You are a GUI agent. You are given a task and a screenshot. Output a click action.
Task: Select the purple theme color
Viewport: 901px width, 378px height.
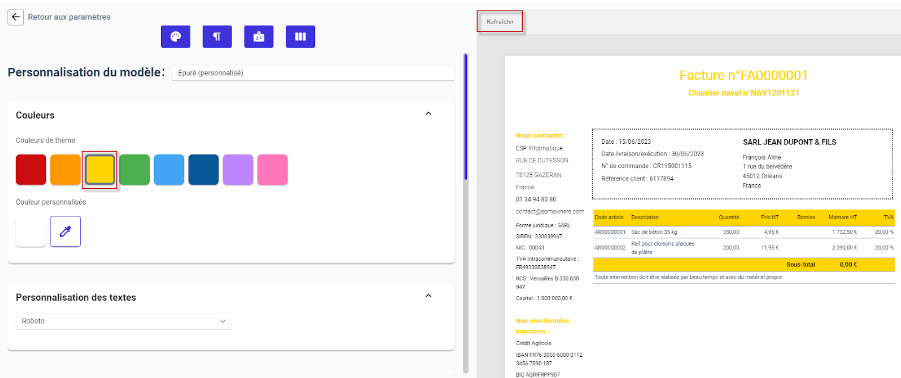238,169
